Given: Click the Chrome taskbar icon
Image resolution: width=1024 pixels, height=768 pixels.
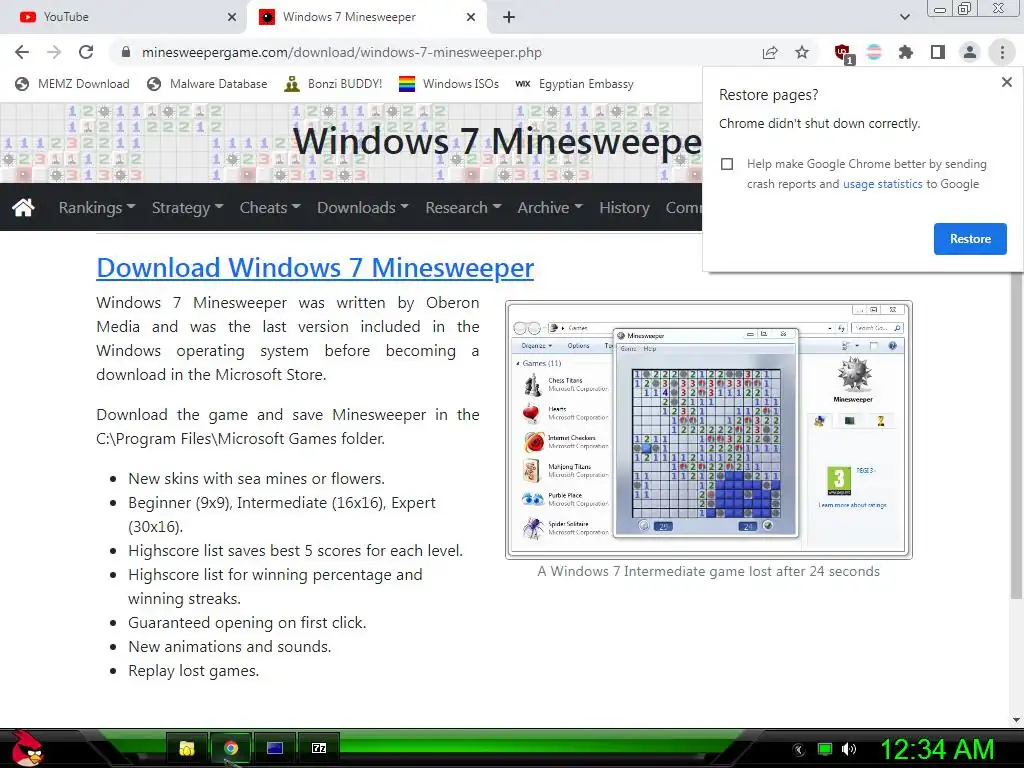Looking at the screenshot, I should (x=231, y=748).
